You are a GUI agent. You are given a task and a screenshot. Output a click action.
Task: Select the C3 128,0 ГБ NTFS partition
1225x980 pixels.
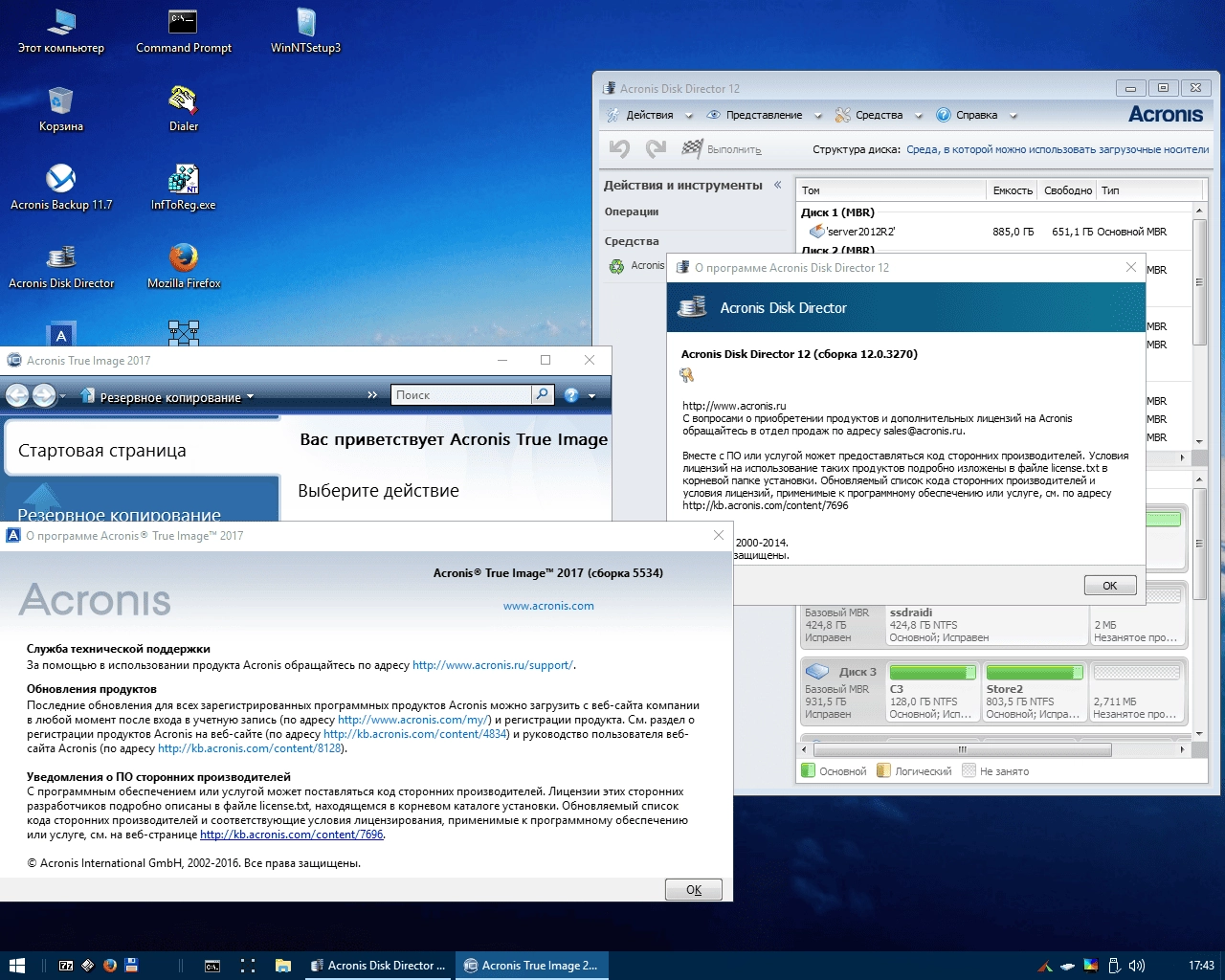point(932,692)
